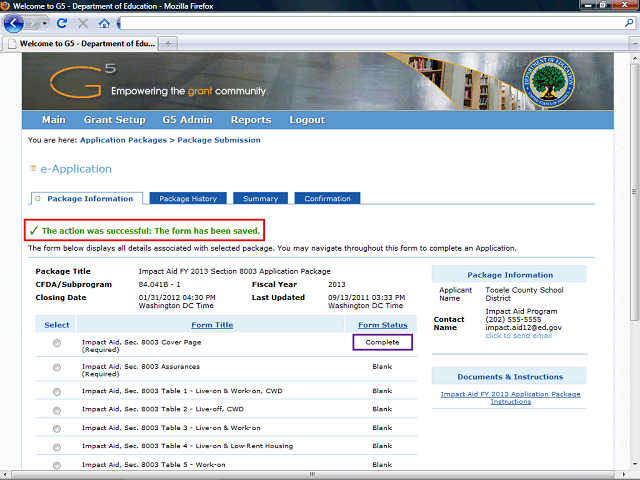Click the Package Submission breadcrumb link

click(219, 140)
